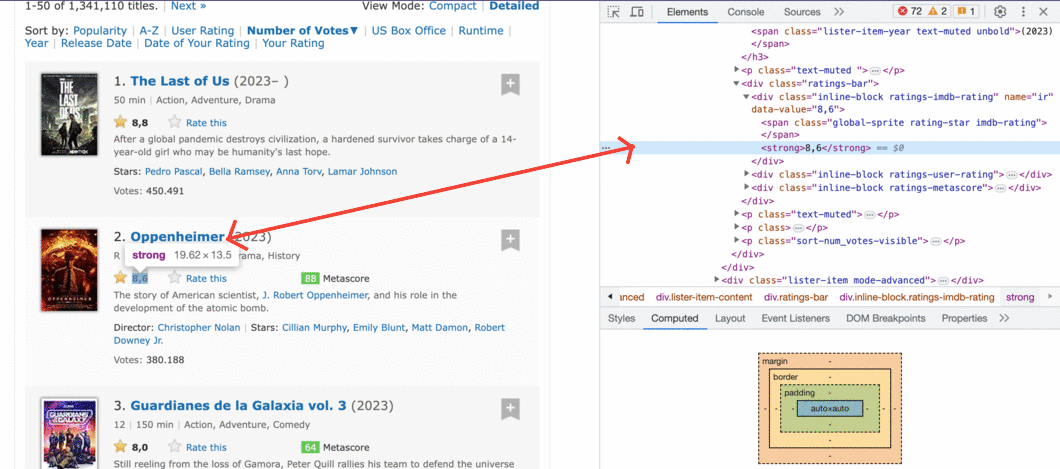Click the green 88 Metascore badge
Image resolution: width=1060 pixels, height=469 pixels.
pyautogui.click(x=310, y=278)
